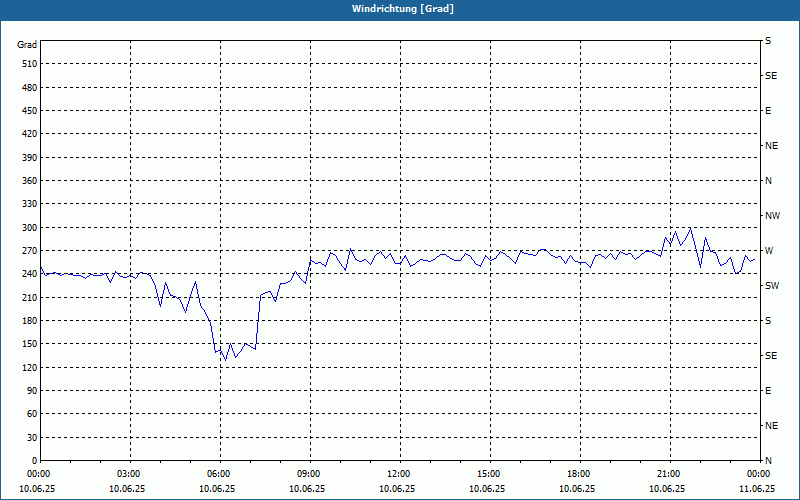Select the 210 degree axis label
This screenshot has height=500, width=800.
pos(30,297)
